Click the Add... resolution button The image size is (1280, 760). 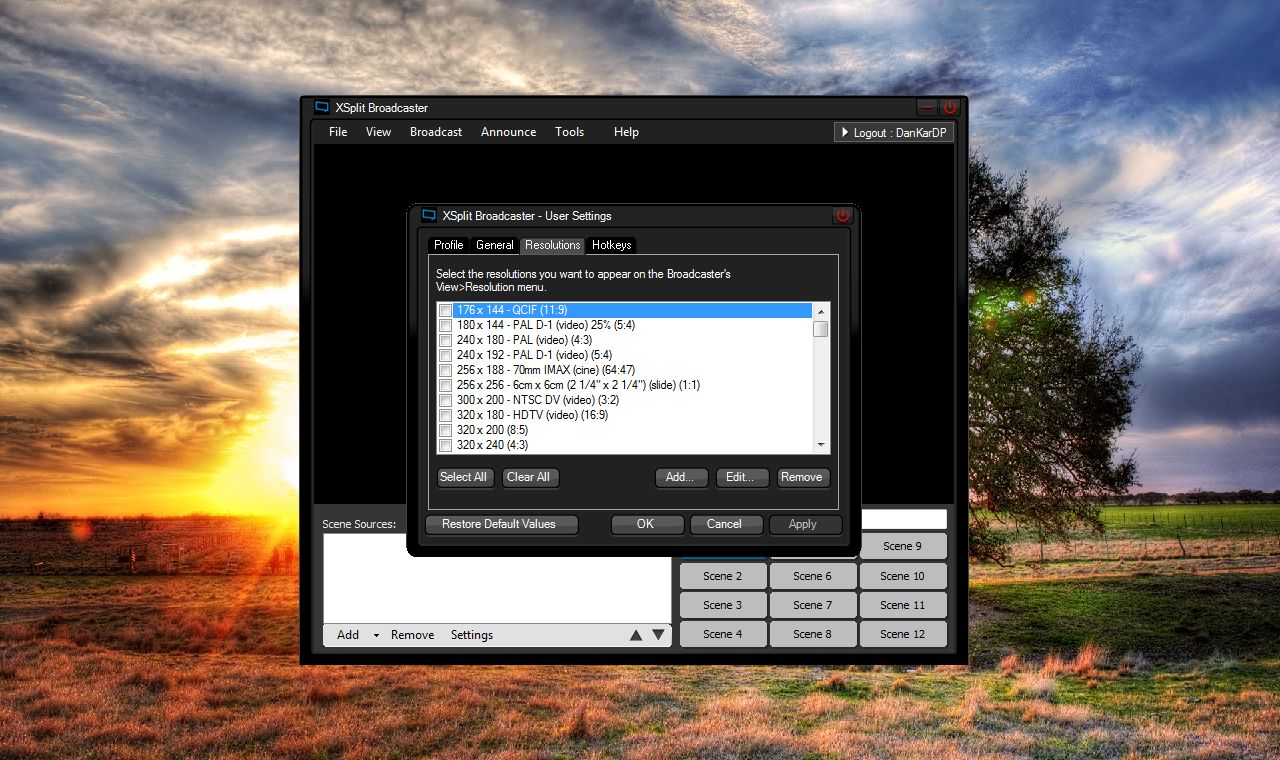tap(680, 477)
